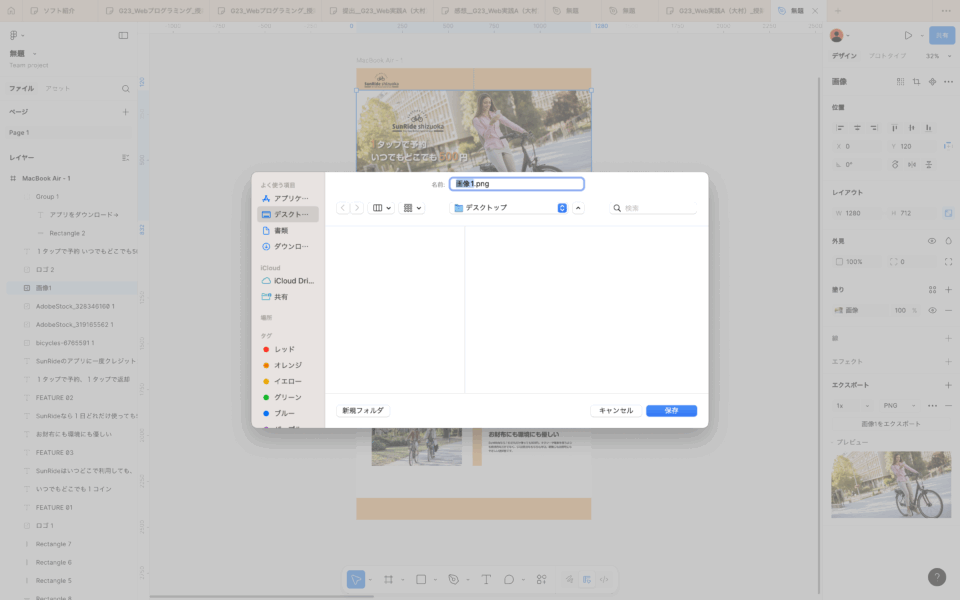Viewport: 960px width, 600px height.
Task: Open iCloud Drive in the sidebar
Action: pos(288,281)
